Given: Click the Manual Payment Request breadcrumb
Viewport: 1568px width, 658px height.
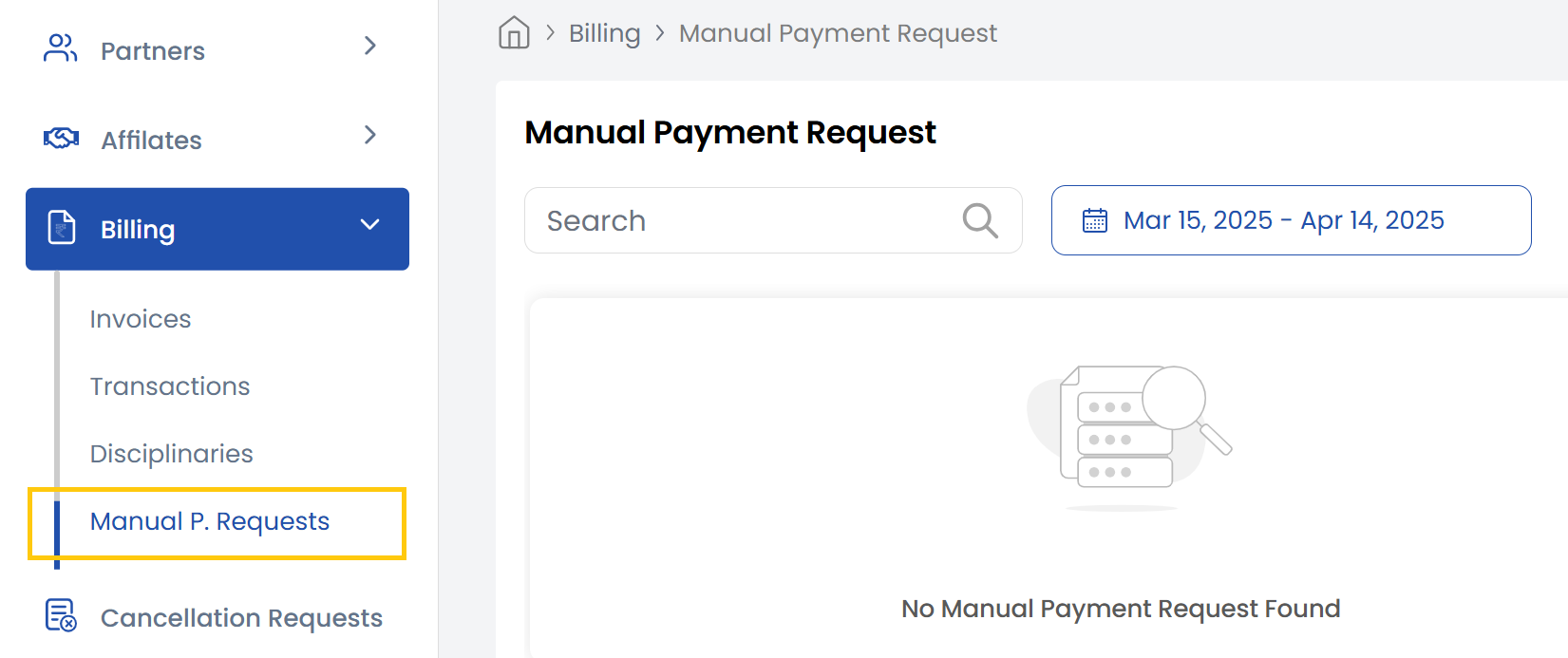Looking at the screenshot, I should [838, 32].
